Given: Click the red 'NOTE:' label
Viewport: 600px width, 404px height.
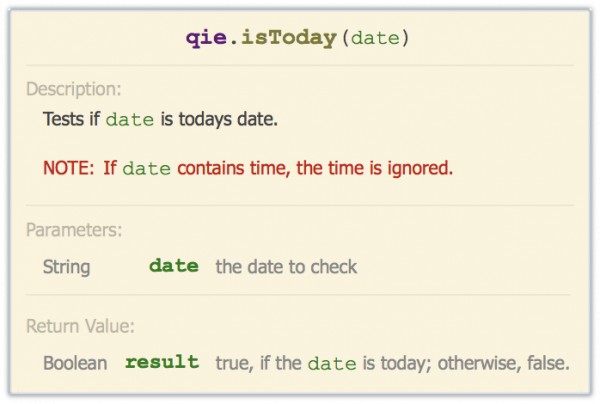Looking at the screenshot, I should click(68, 168).
